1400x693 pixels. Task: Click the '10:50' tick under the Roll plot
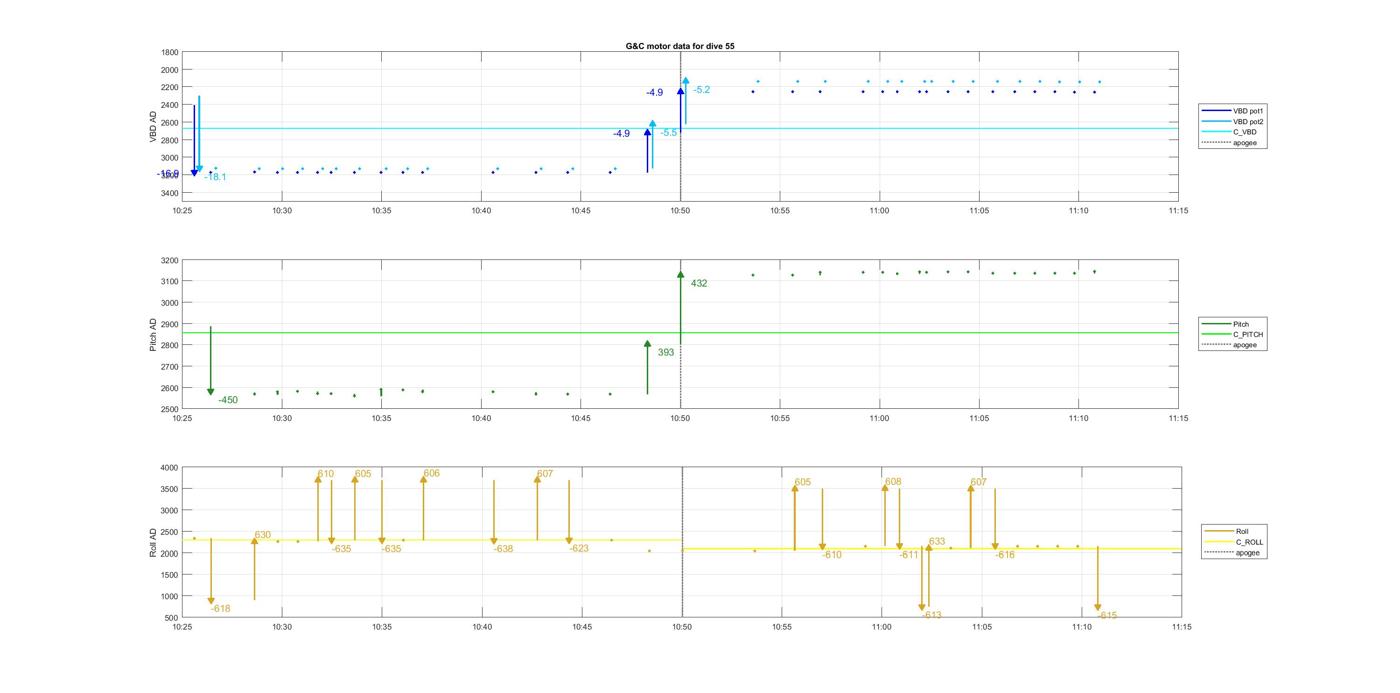click(682, 628)
